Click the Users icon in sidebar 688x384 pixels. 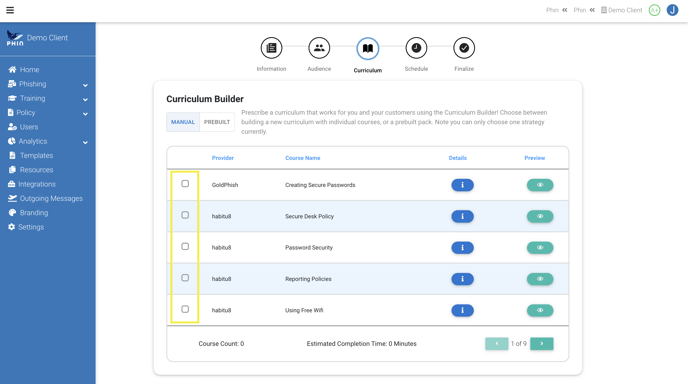coord(12,127)
